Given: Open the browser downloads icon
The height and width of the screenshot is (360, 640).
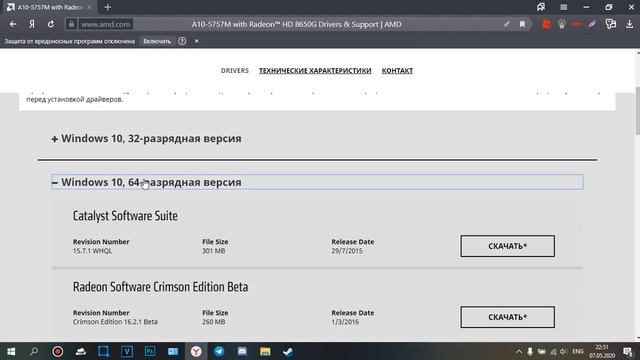Looking at the screenshot, I should (629, 24).
